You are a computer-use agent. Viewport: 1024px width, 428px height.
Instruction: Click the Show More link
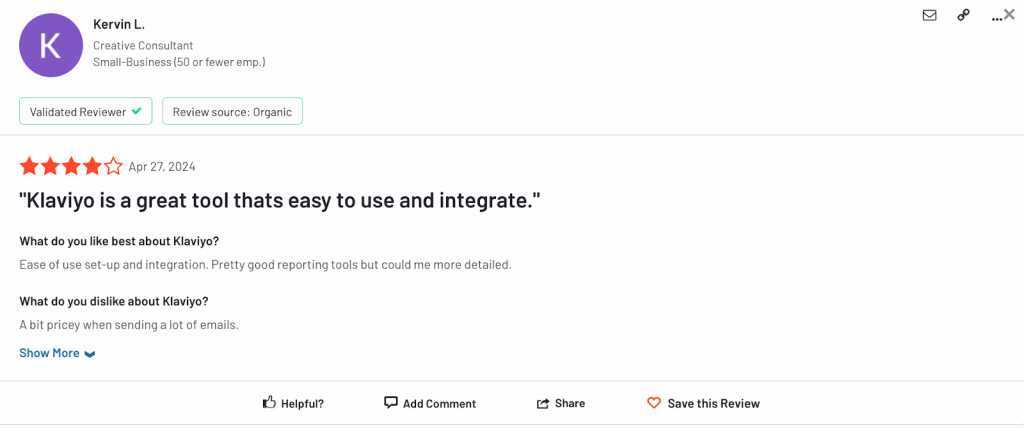point(49,353)
